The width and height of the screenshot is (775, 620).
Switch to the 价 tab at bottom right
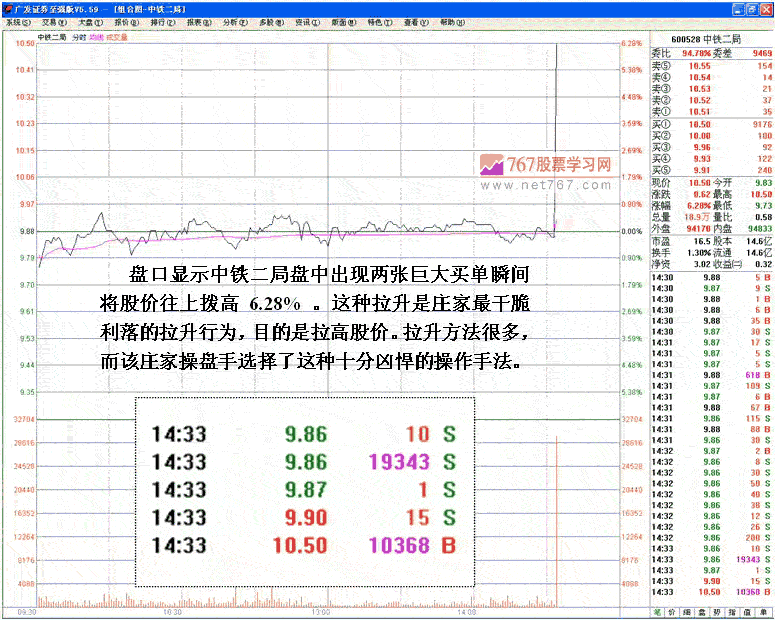click(x=671, y=609)
